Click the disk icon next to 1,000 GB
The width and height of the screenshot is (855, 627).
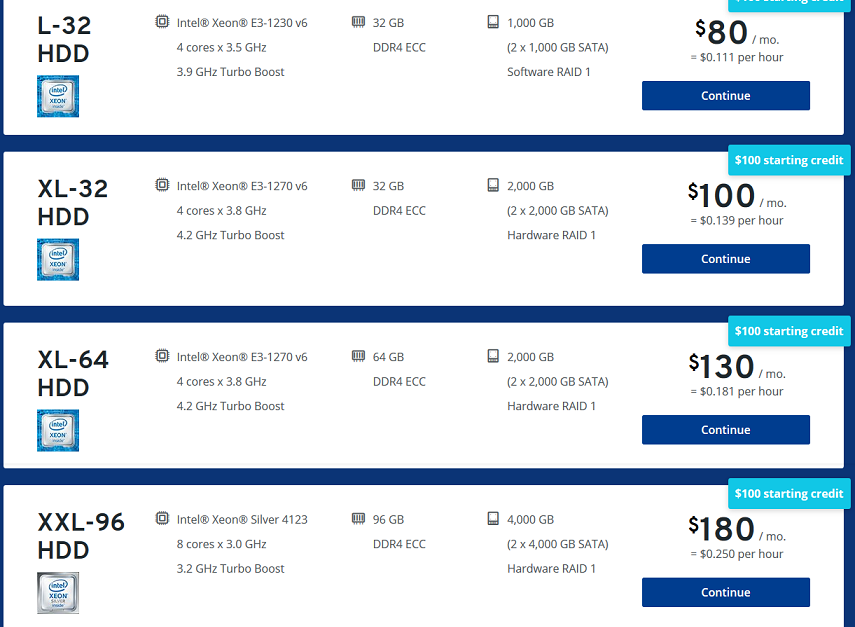point(493,22)
